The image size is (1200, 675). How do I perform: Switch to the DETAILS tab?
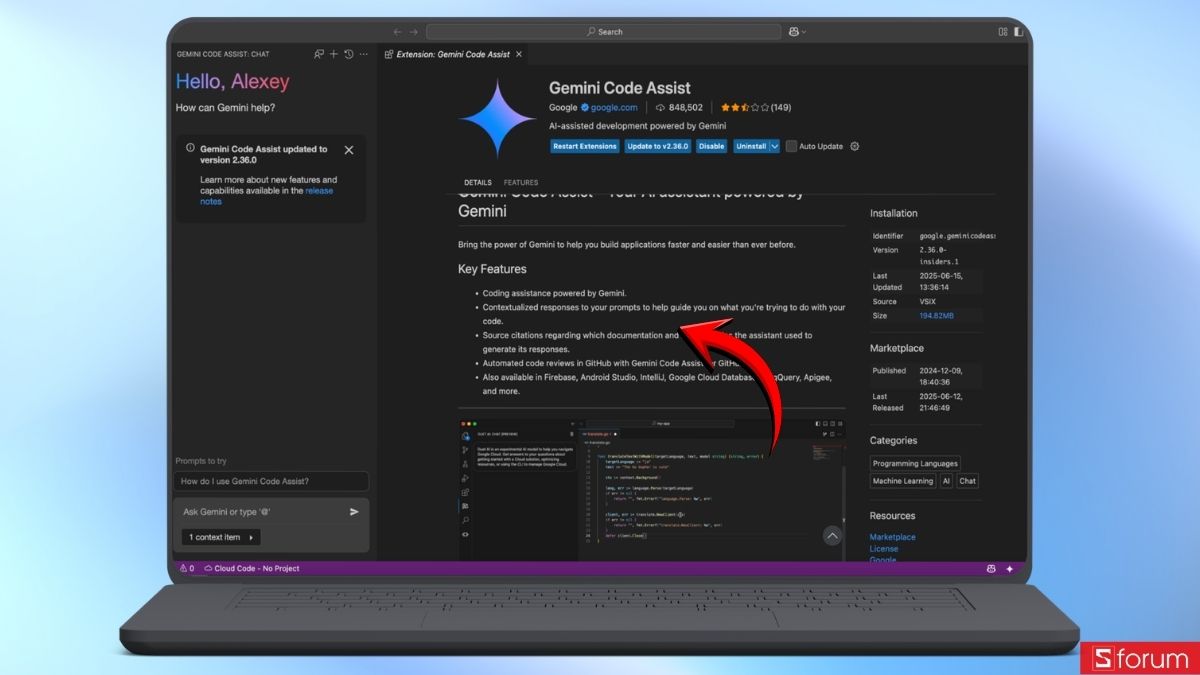click(478, 183)
